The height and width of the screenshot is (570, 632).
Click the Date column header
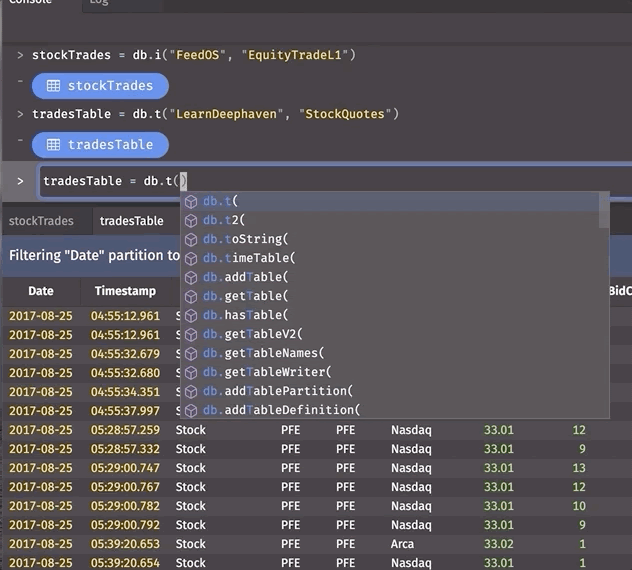coord(41,292)
